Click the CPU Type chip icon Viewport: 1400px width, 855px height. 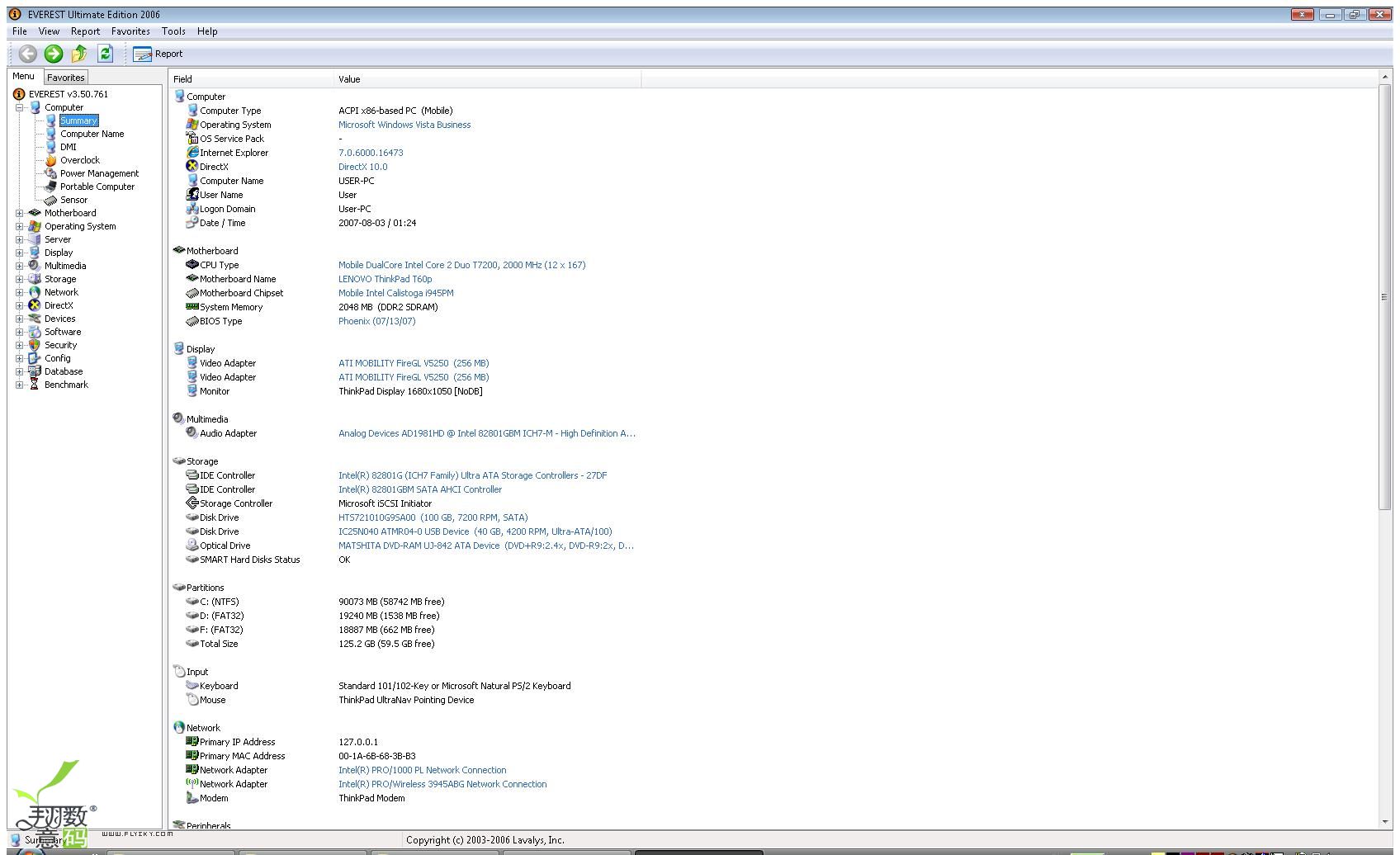tap(192, 265)
